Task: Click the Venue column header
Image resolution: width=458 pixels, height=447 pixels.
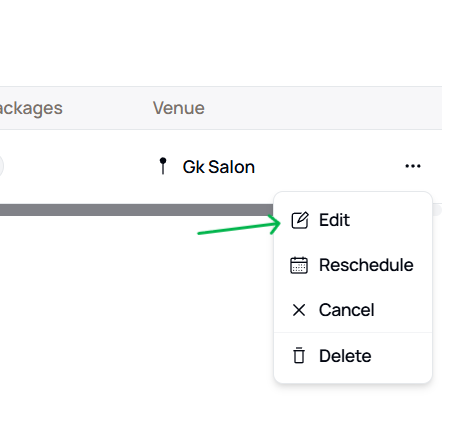Action: coord(178,108)
